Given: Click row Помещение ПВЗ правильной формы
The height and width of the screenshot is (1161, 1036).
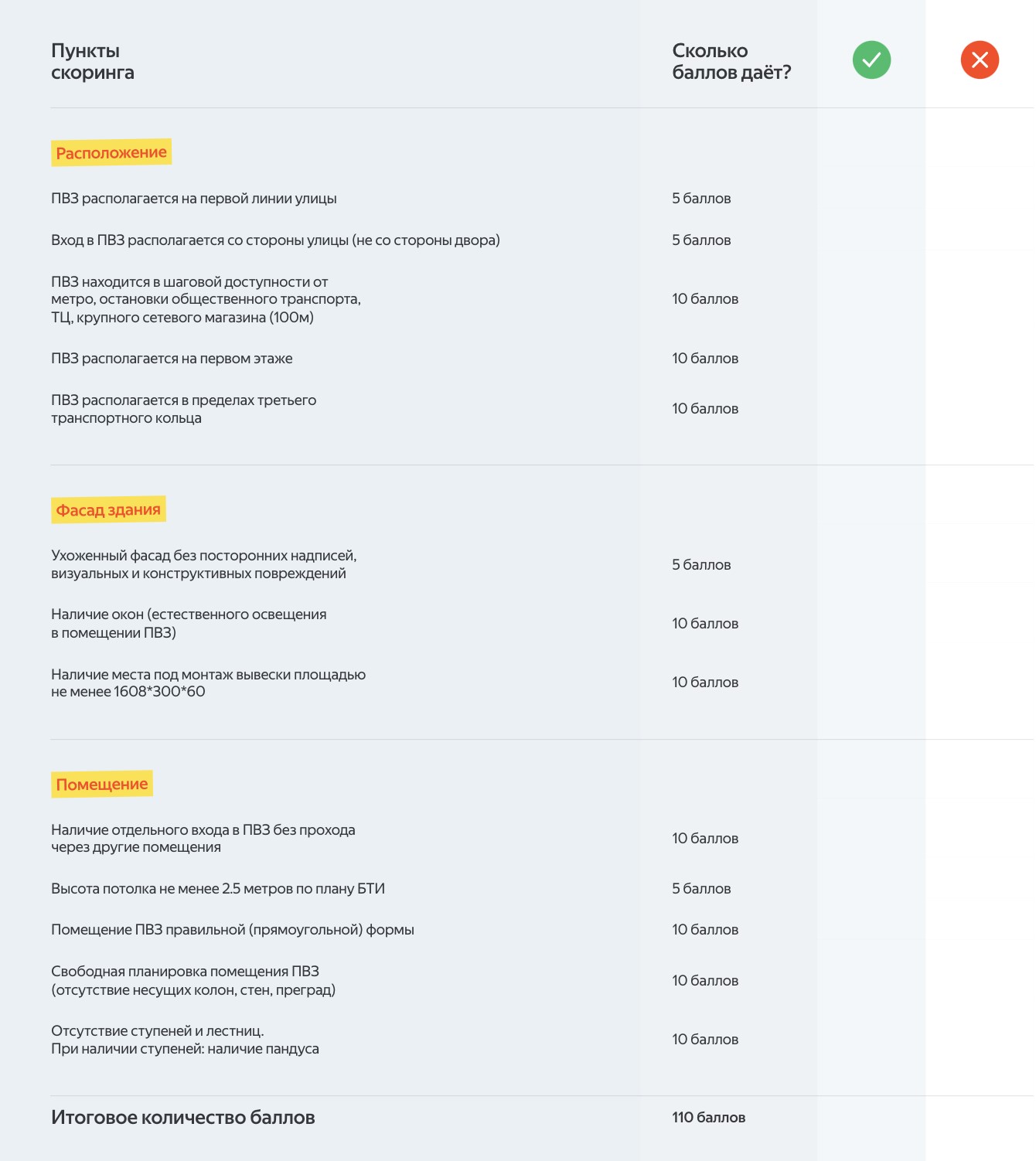Looking at the screenshot, I should 233,930.
